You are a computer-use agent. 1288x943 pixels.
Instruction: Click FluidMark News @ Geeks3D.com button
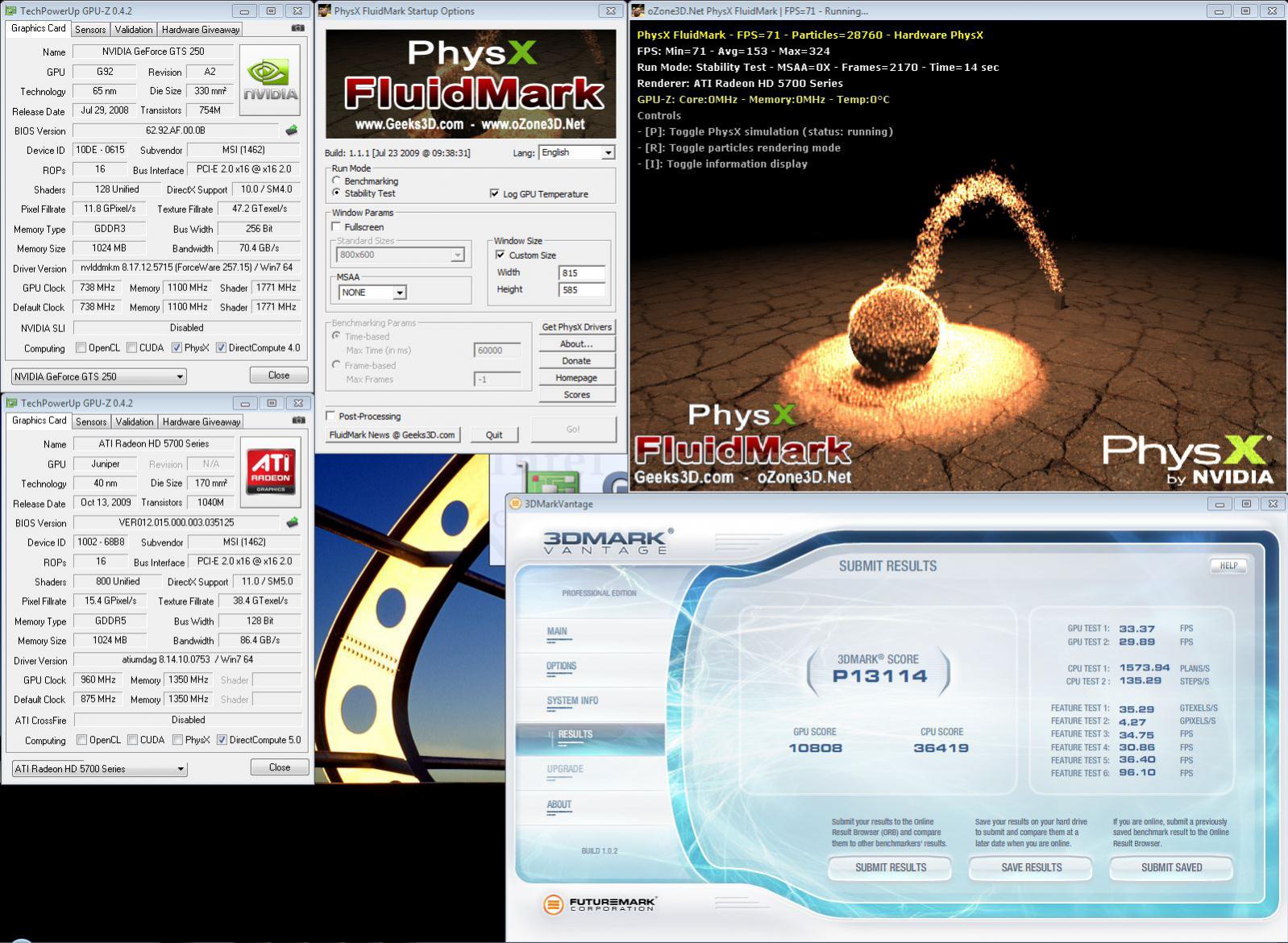393,434
